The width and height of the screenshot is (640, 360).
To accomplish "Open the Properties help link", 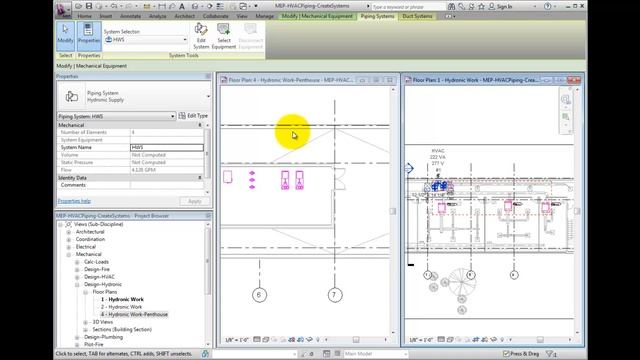I will [74, 201].
